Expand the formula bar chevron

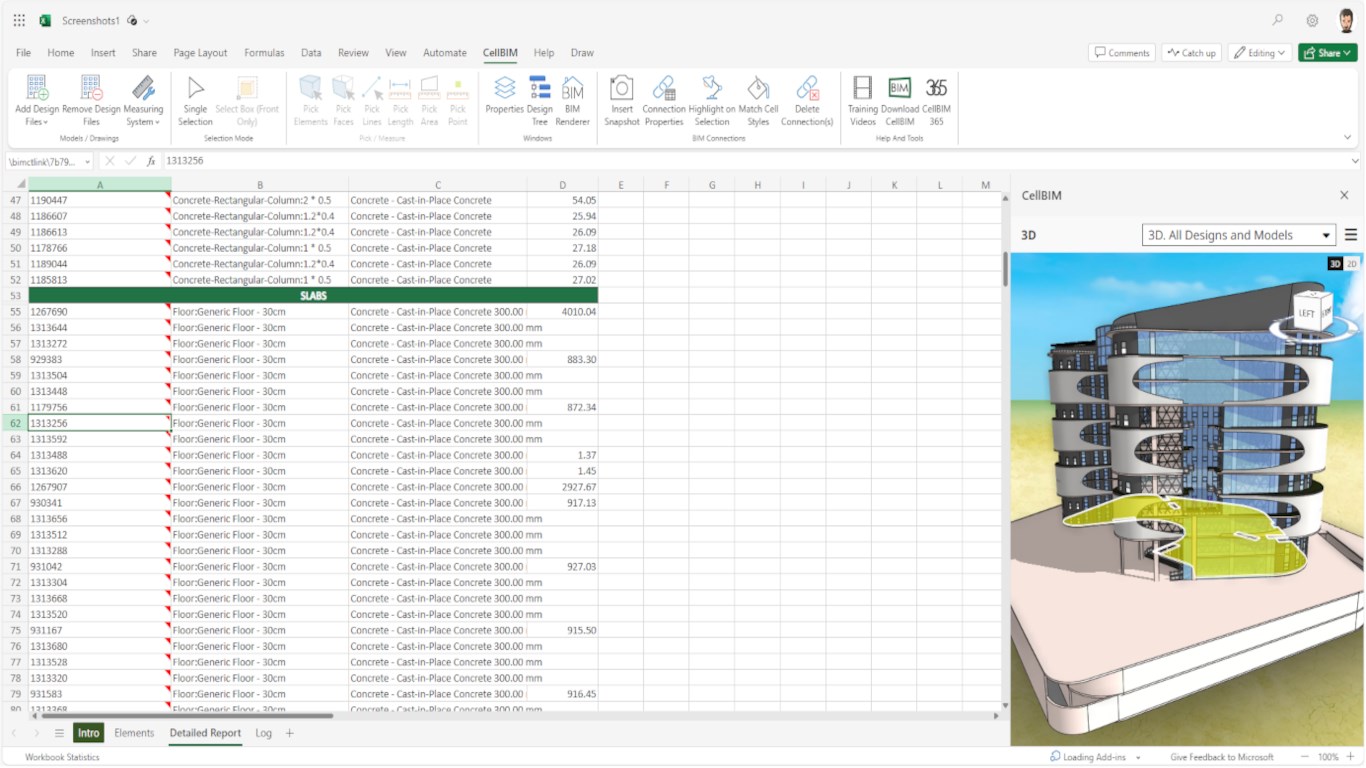[x=1355, y=161]
